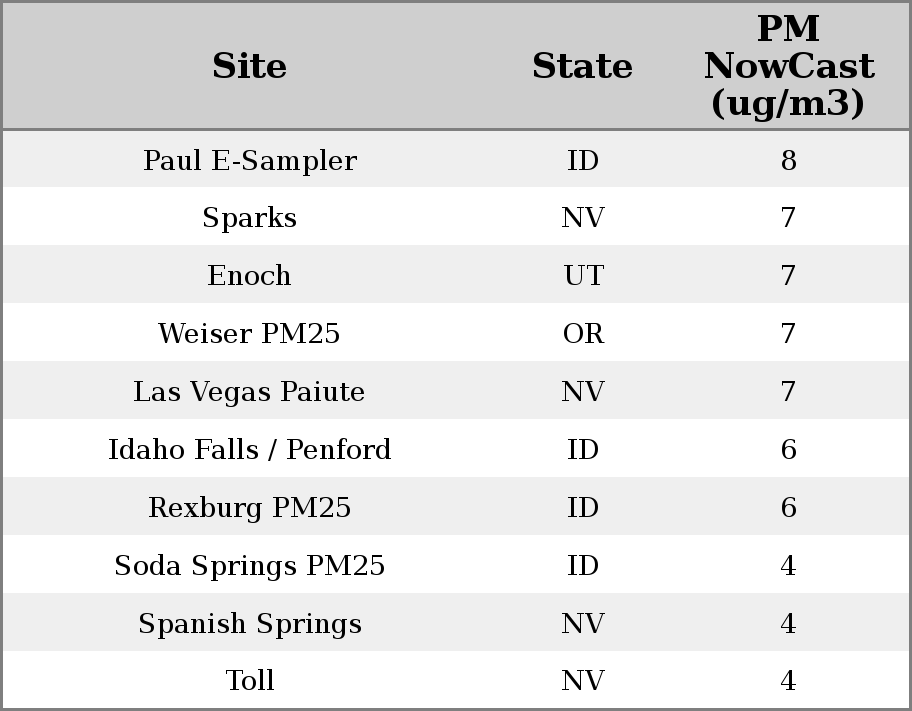Select the ID state cell for Soda Springs
Viewport: 912px width, 711px height.
(583, 566)
